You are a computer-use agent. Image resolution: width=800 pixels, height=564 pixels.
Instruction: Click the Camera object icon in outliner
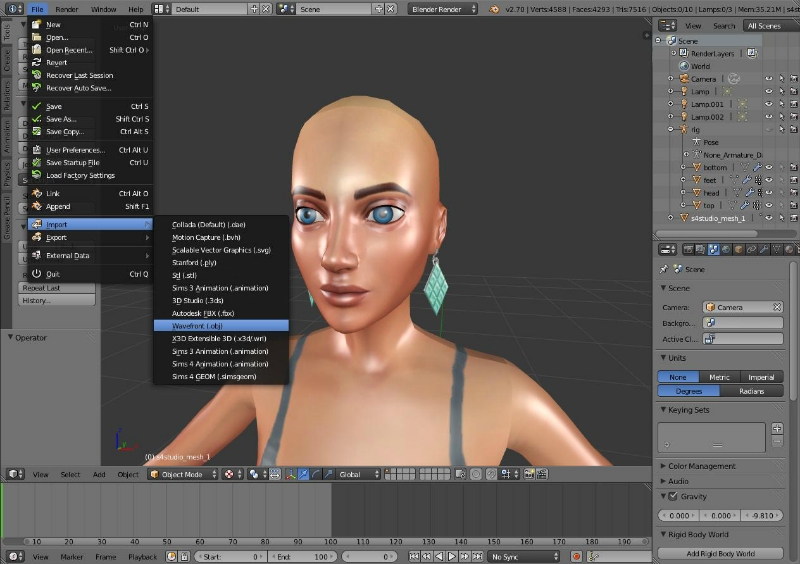pos(684,78)
